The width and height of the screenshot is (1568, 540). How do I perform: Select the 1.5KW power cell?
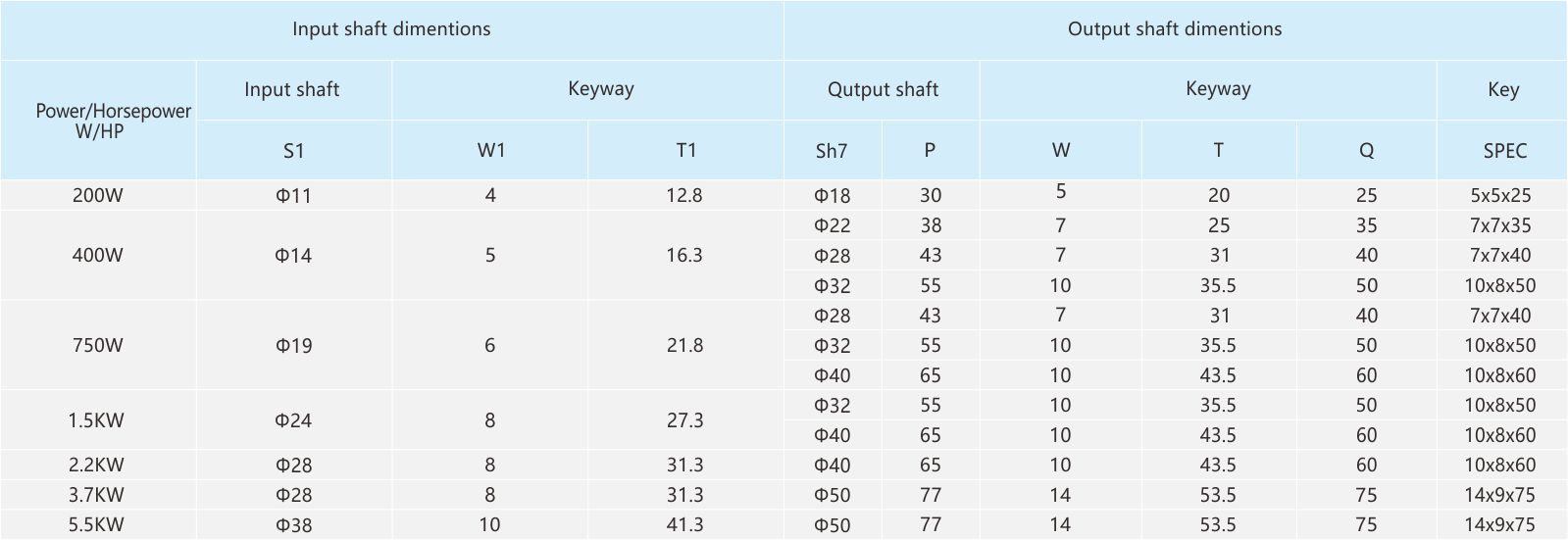pos(98,420)
